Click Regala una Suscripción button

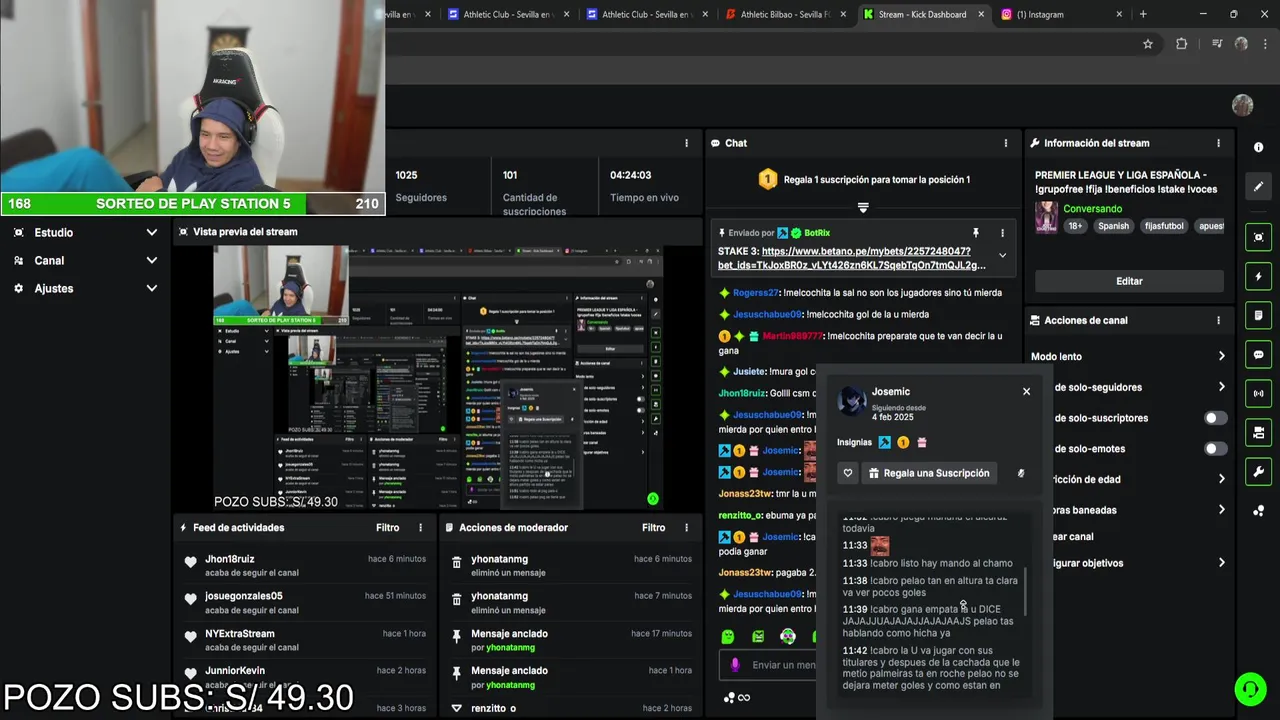pyautogui.click(x=930, y=473)
